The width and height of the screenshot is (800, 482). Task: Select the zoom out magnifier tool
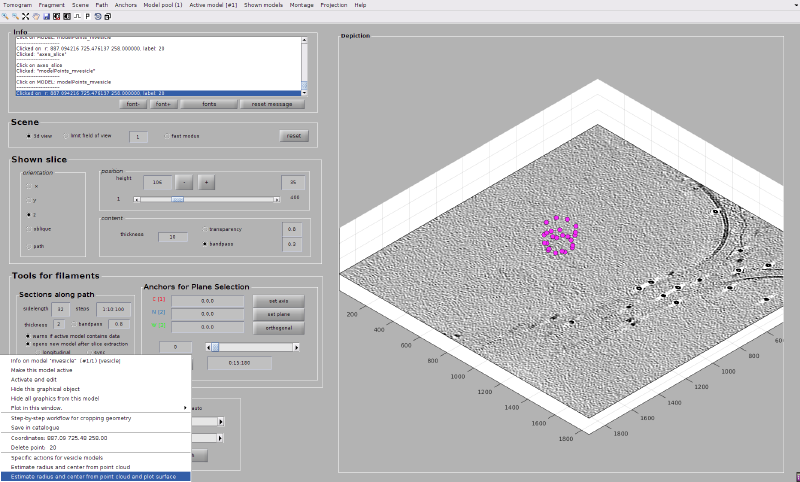(15, 16)
